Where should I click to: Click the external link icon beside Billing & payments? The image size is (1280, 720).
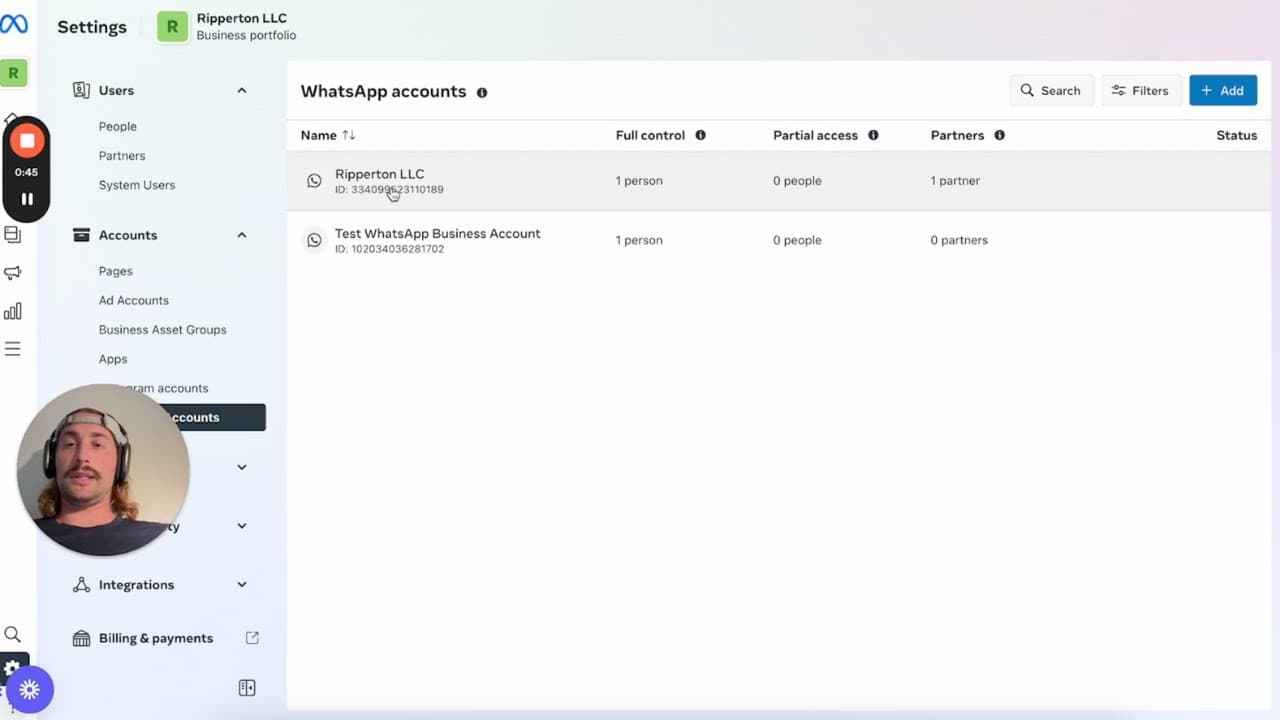click(x=252, y=638)
